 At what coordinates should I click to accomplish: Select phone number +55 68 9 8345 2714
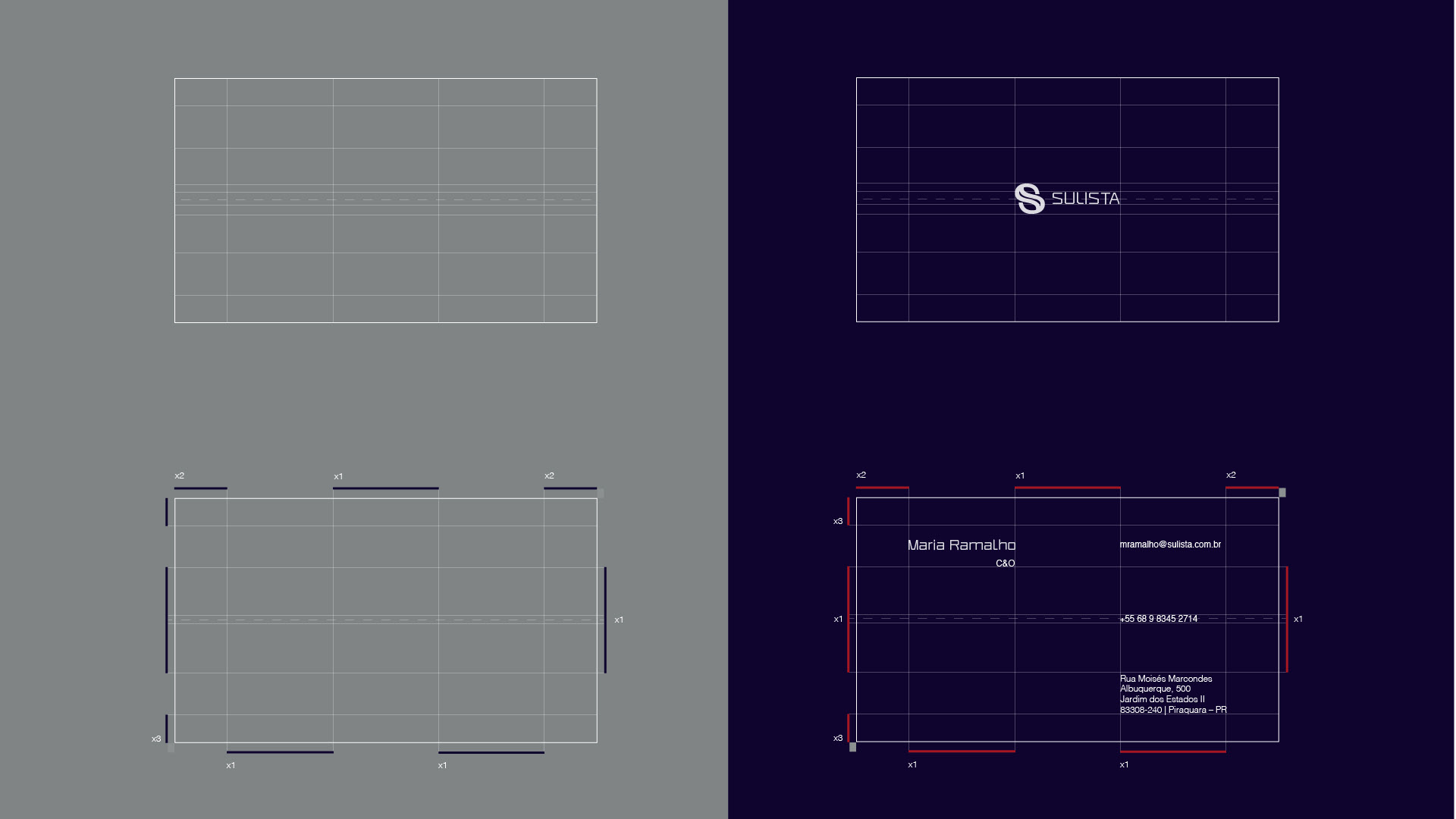pyautogui.click(x=1159, y=619)
